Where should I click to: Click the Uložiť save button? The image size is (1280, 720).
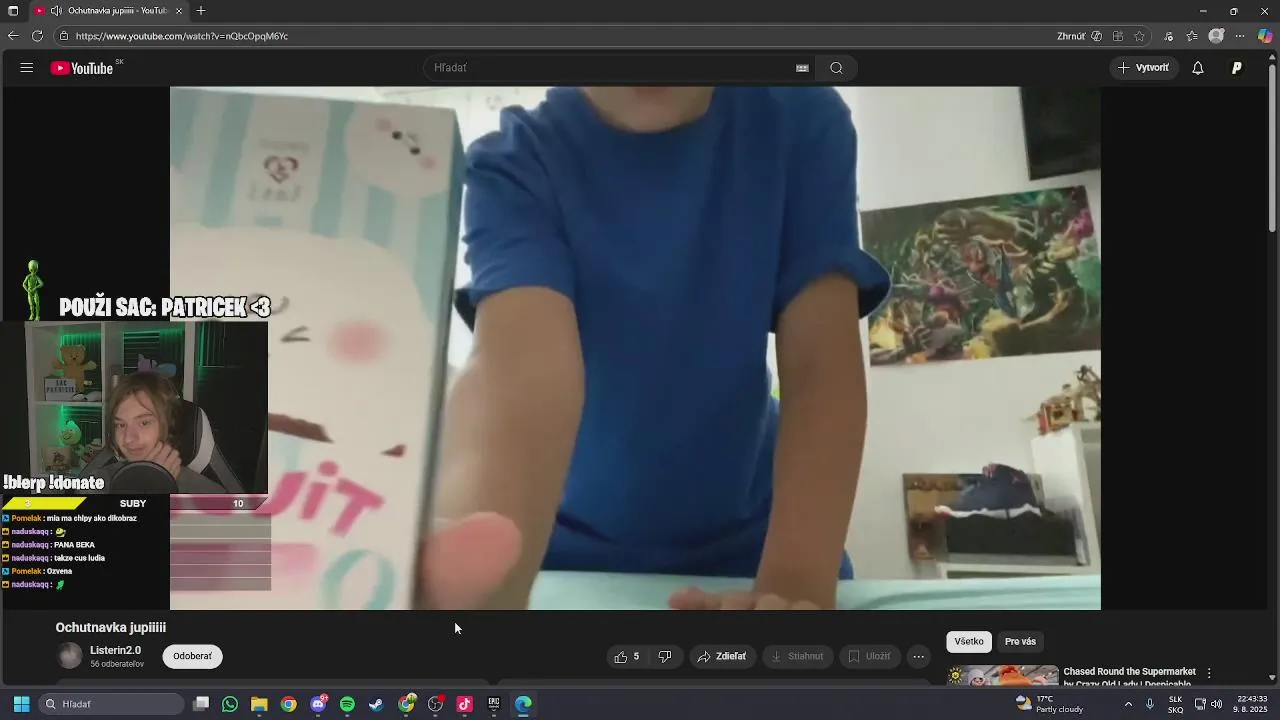click(869, 657)
